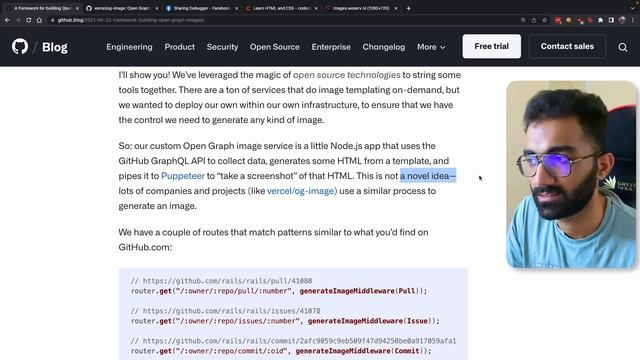Open a new tab with plus button
This screenshot has height=360, width=640.
click(409, 8)
